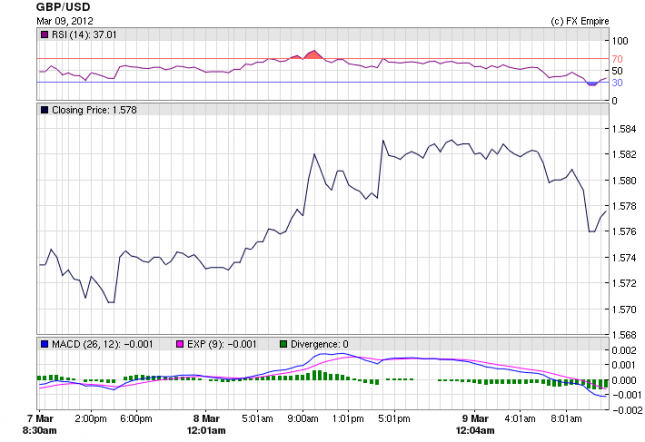The height and width of the screenshot is (442, 645).
Task: Click the blue RSI oversold dip below 30
Action: point(592,84)
